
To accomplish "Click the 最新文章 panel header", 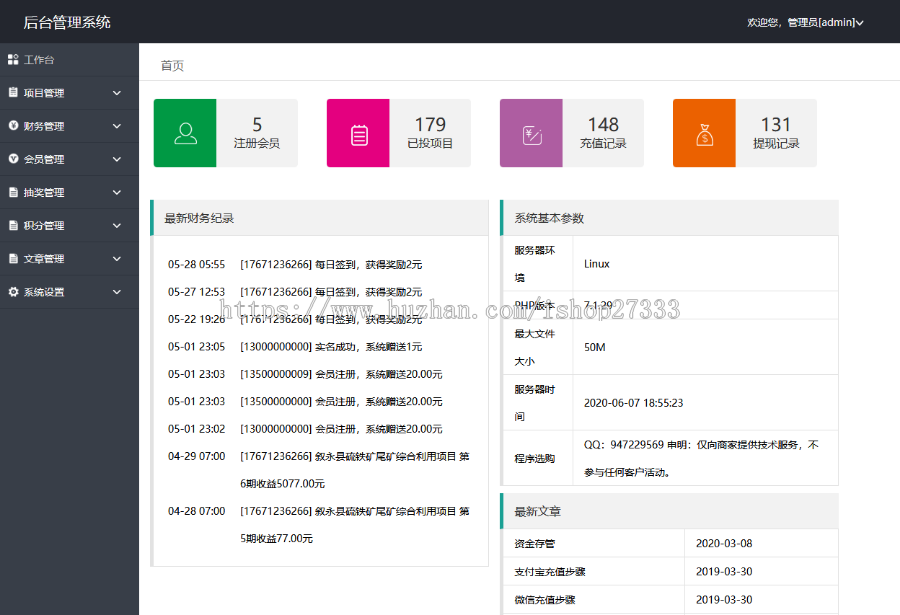I will pos(670,511).
